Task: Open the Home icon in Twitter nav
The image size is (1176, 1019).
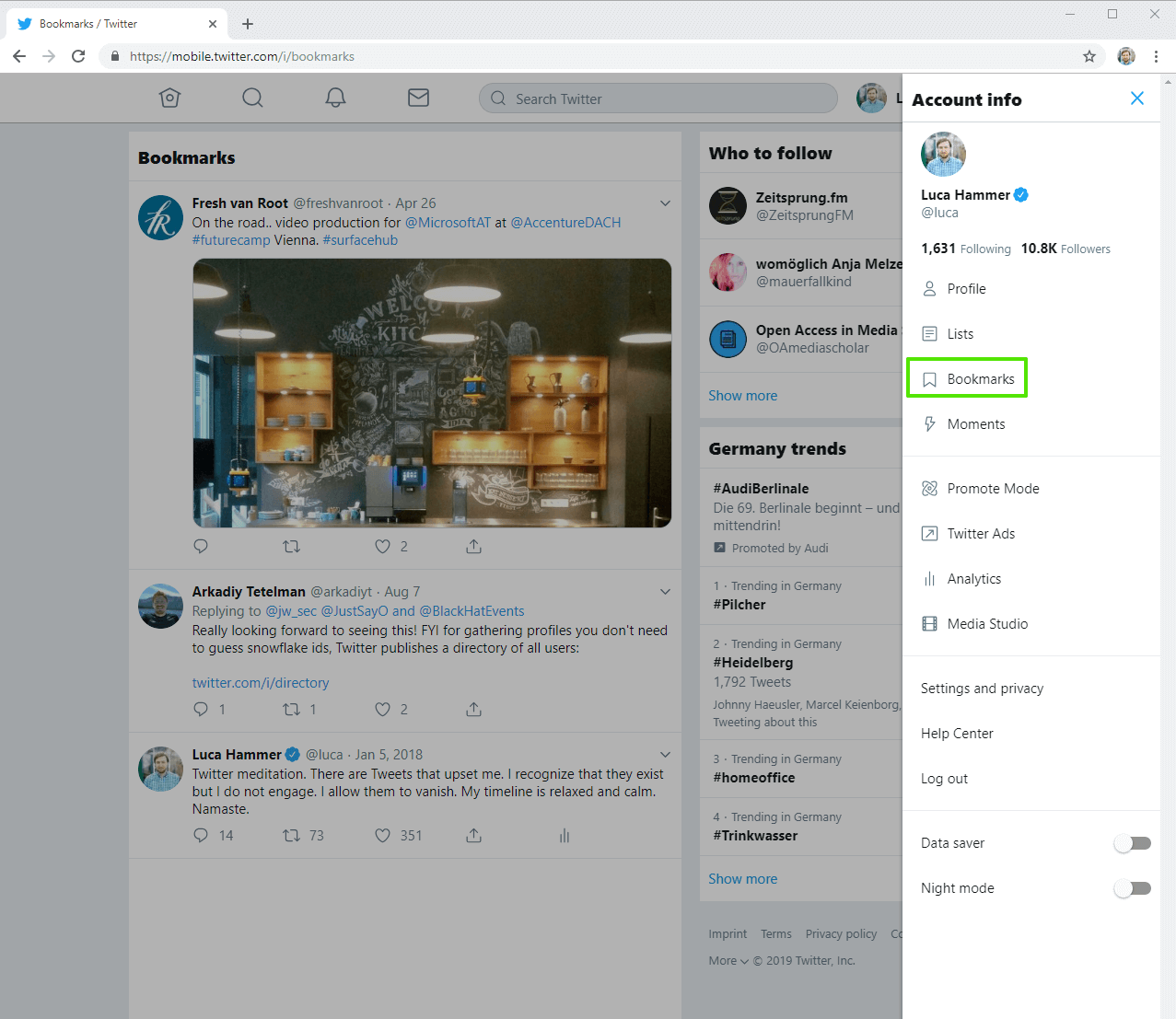Action: [169, 98]
